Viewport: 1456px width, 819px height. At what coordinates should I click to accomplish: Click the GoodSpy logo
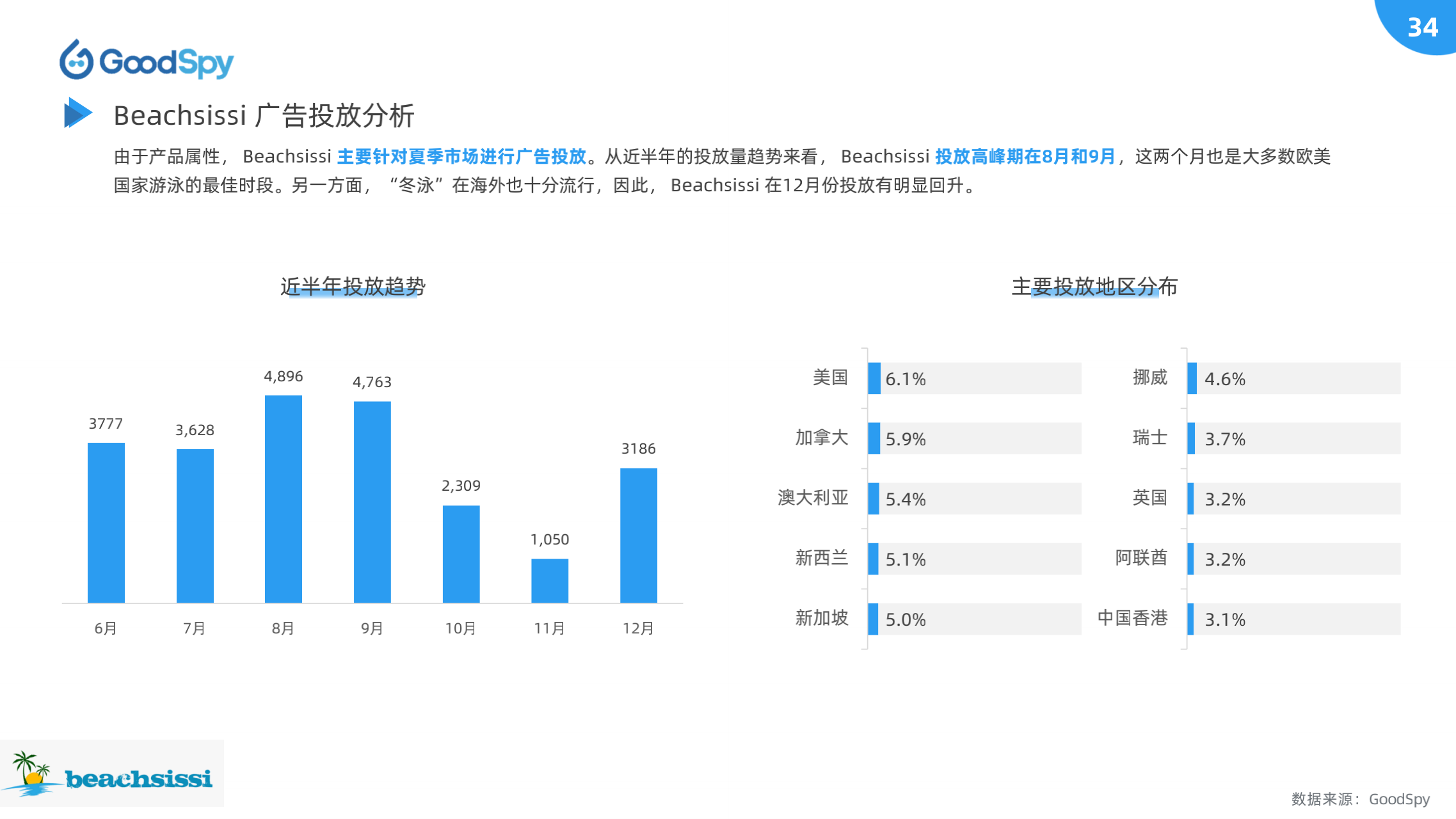147,60
